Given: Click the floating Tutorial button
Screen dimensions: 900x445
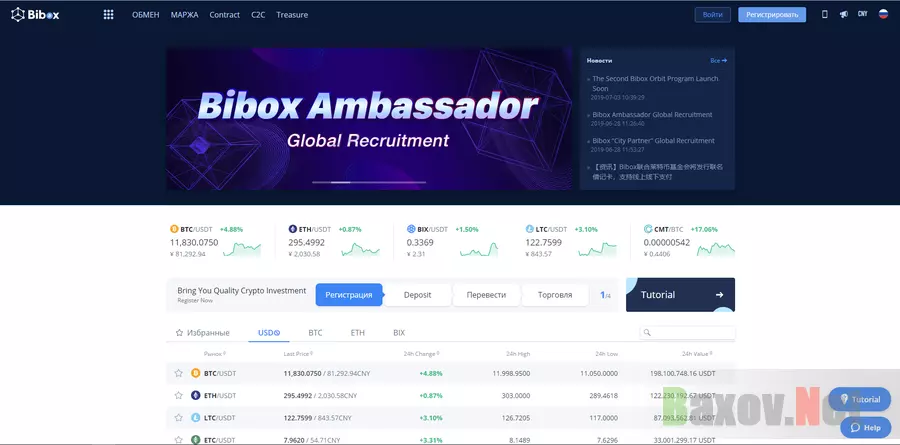Looking at the screenshot, I should click(860, 400).
